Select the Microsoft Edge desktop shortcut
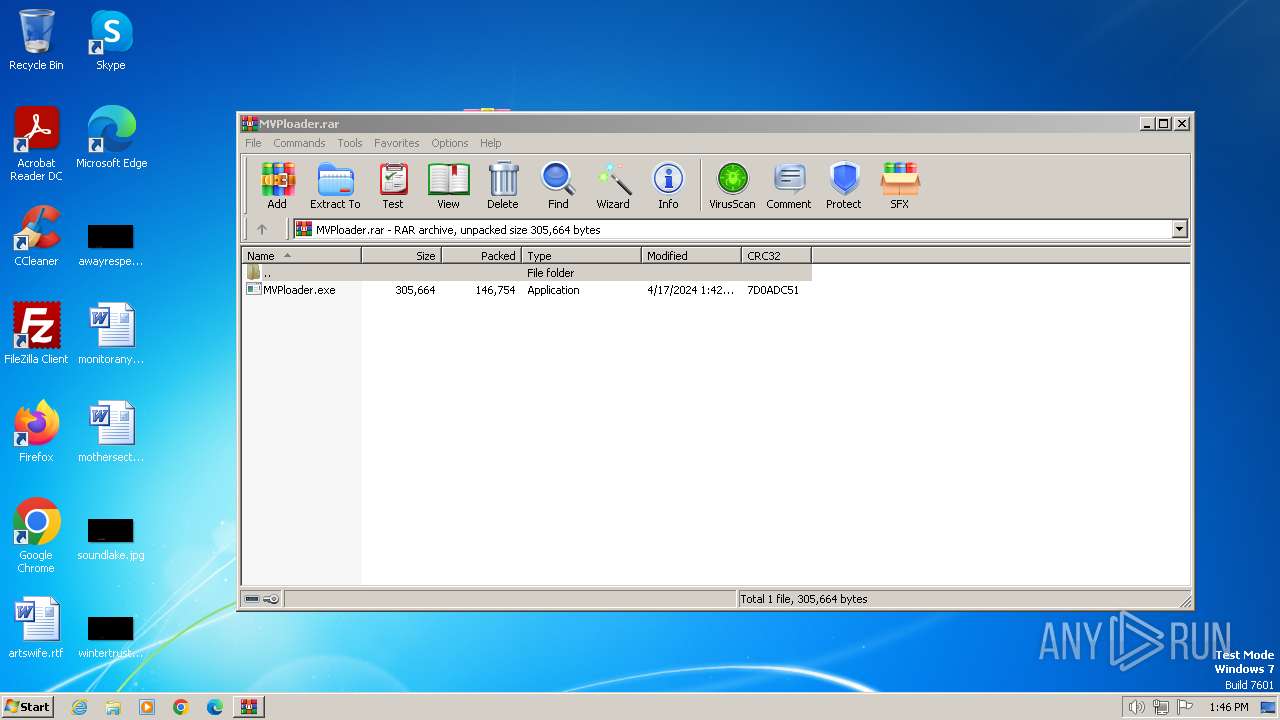The height and width of the screenshot is (720, 1280). coord(111,138)
